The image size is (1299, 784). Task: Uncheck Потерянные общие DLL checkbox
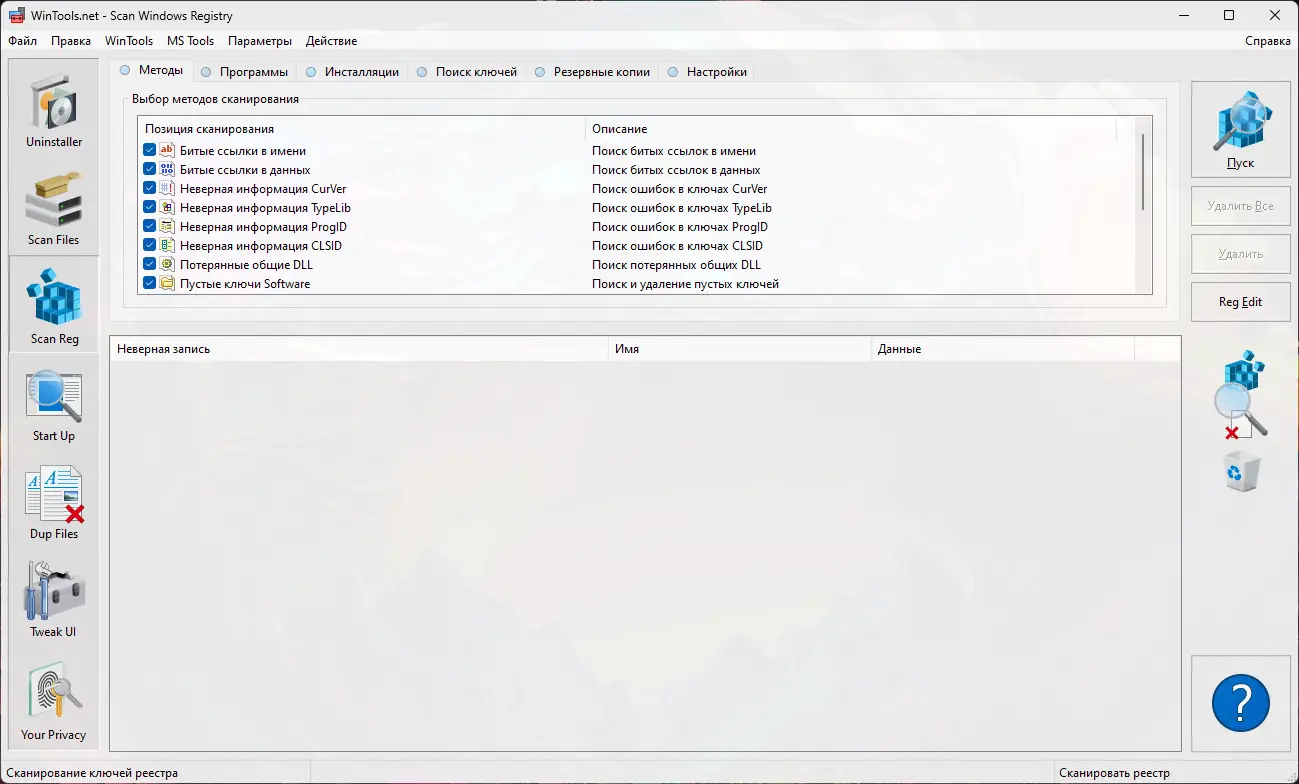point(150,265)
